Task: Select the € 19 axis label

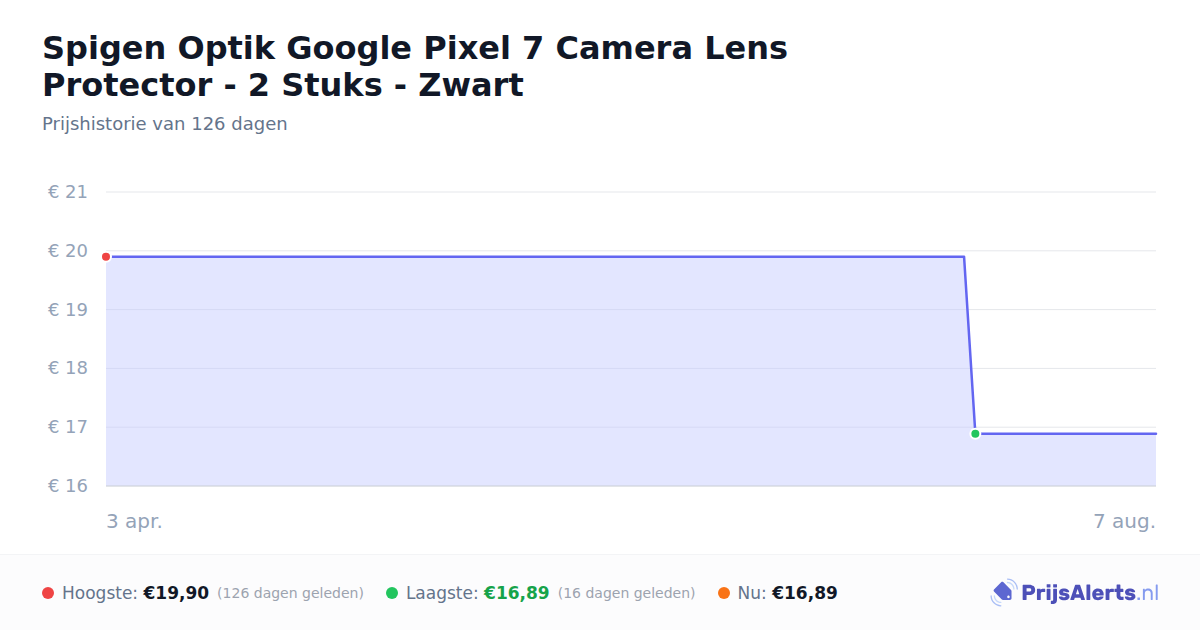Action: (68, 310)
